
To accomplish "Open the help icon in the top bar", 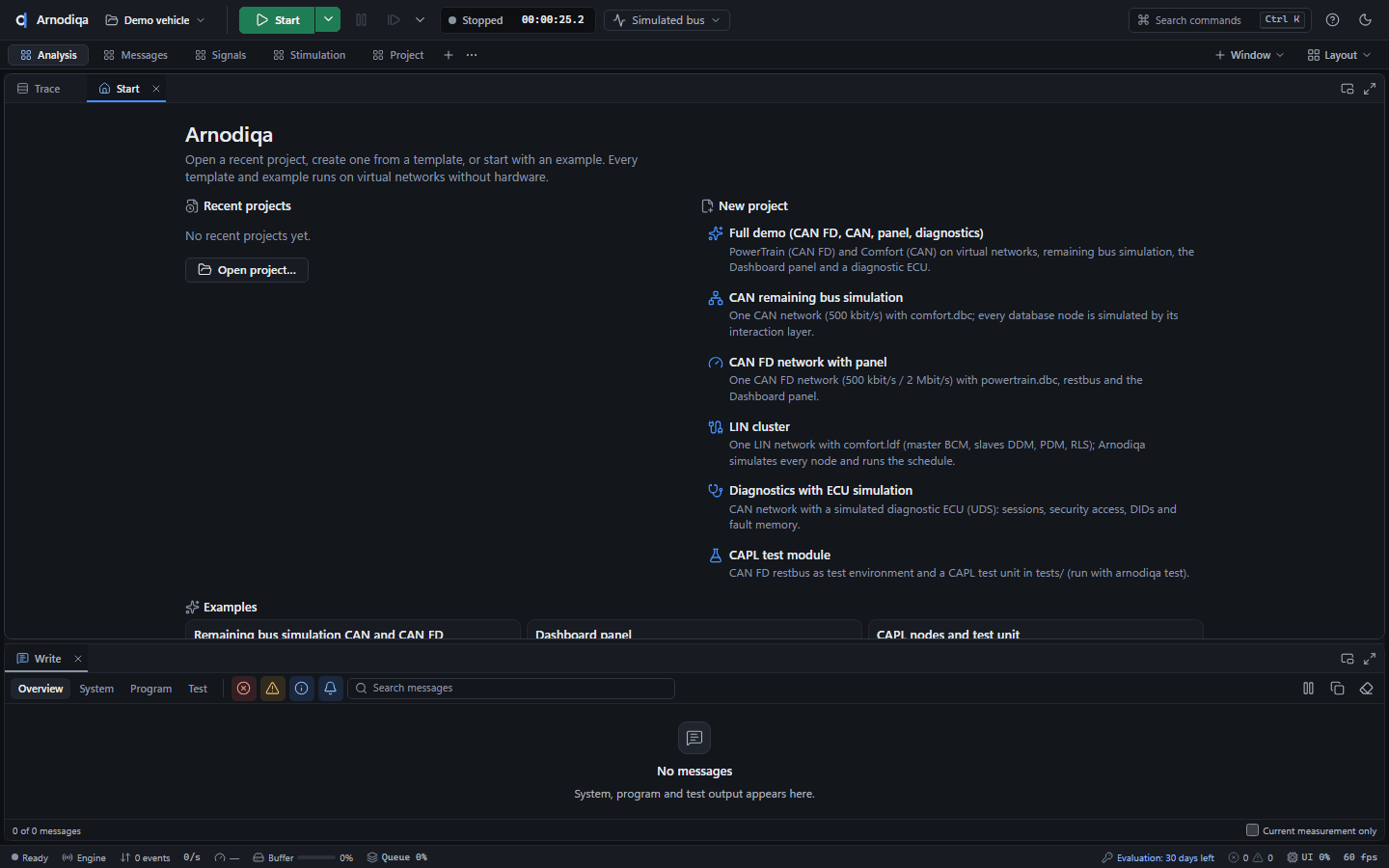I will [x=1332, y=20].
